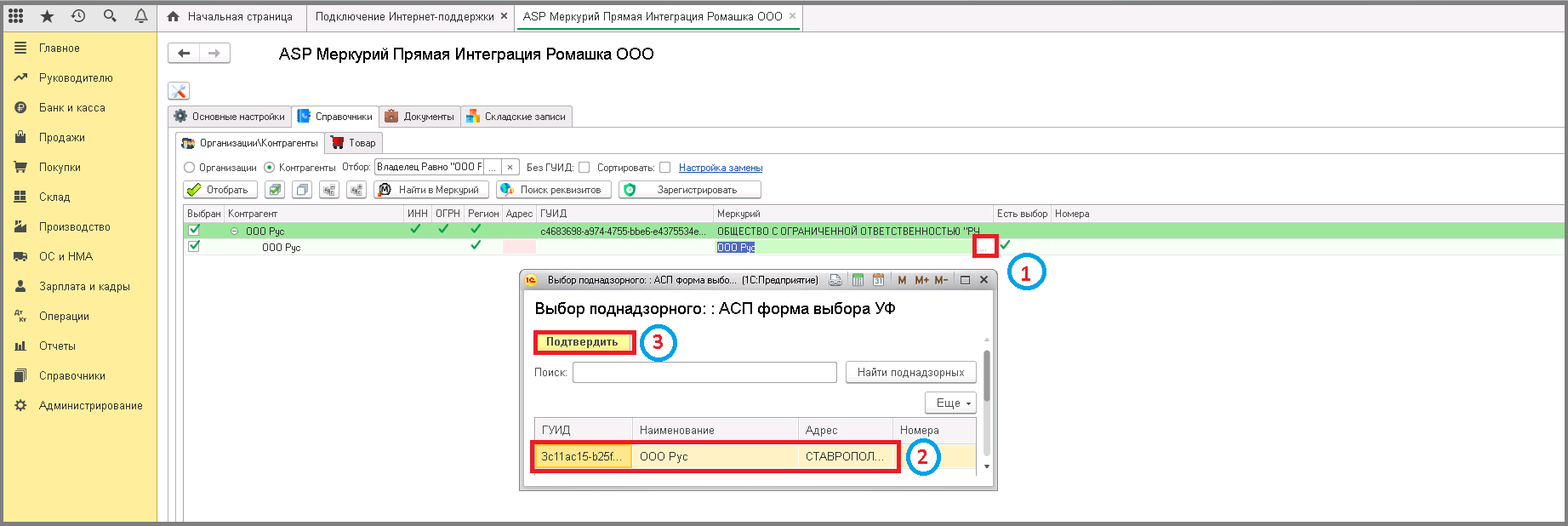Open the Еще dropdown in the dialog
Screen dimensions: 1568x526
(x=950, y=403)
